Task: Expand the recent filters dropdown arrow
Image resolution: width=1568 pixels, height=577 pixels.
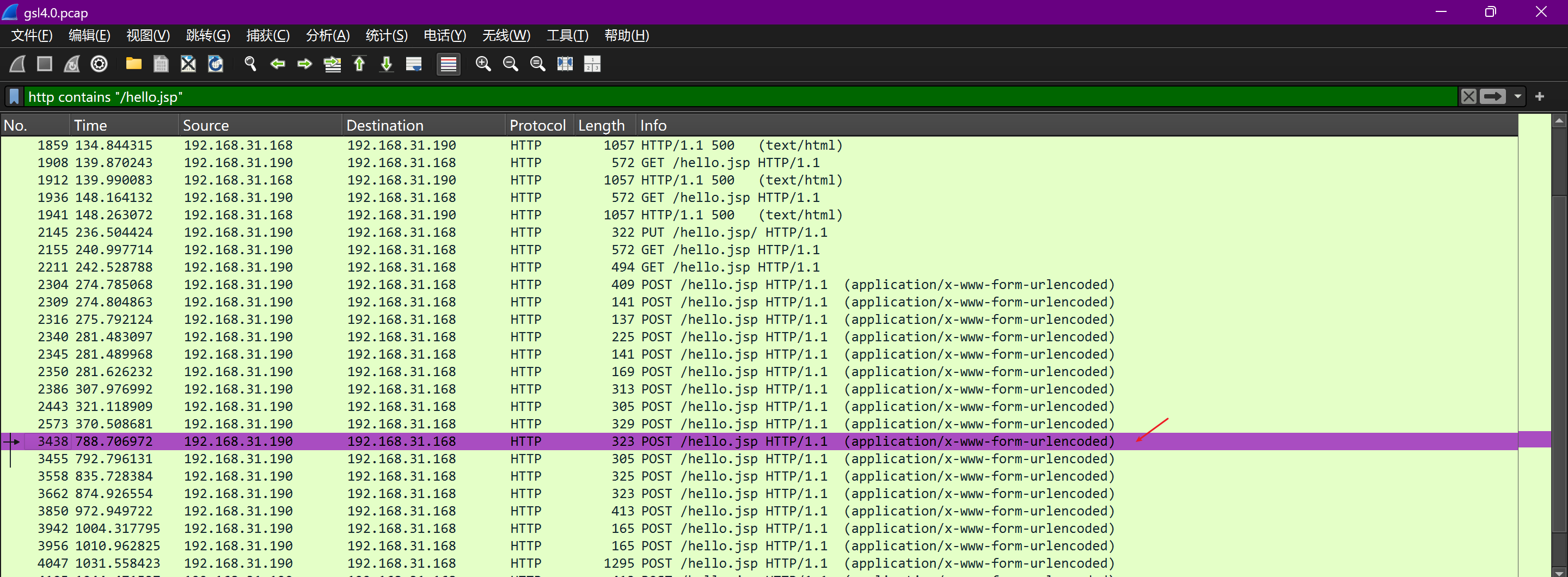Action: [1517, 97]
